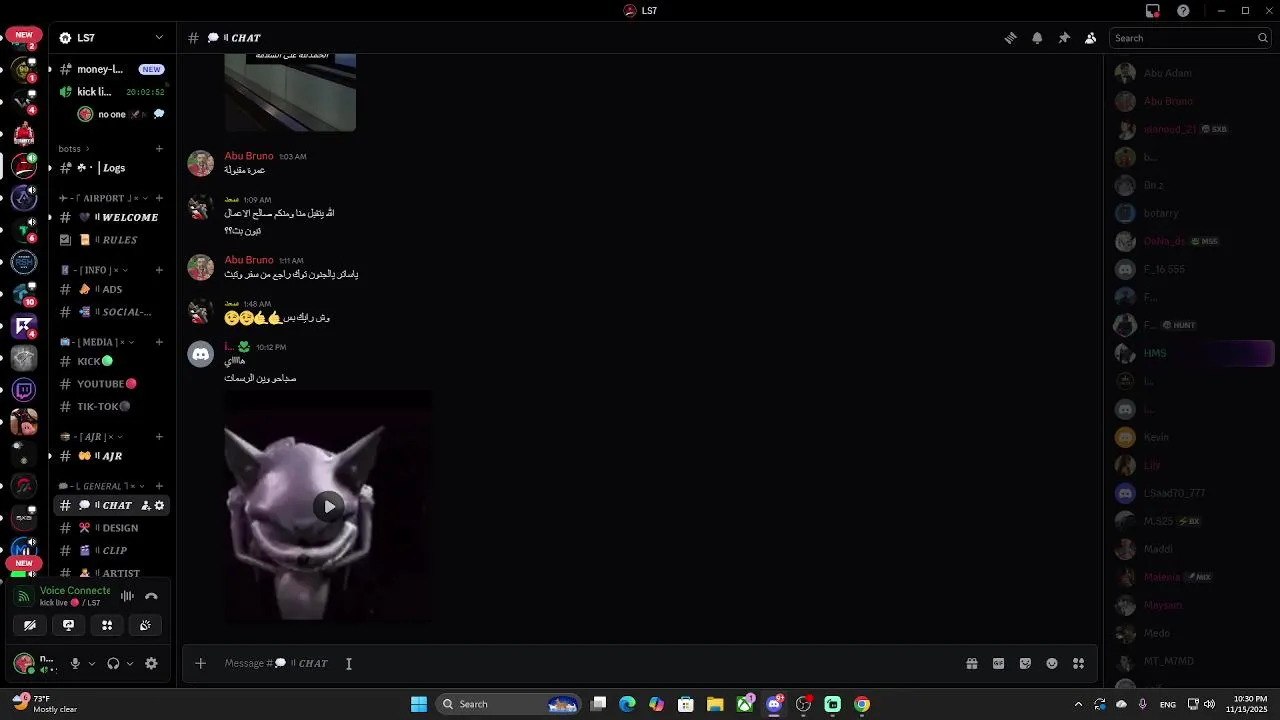Viewport: 1280px width, 720px height.
Task: Open the YOUTUBE channel
Action: pos(110,384)
